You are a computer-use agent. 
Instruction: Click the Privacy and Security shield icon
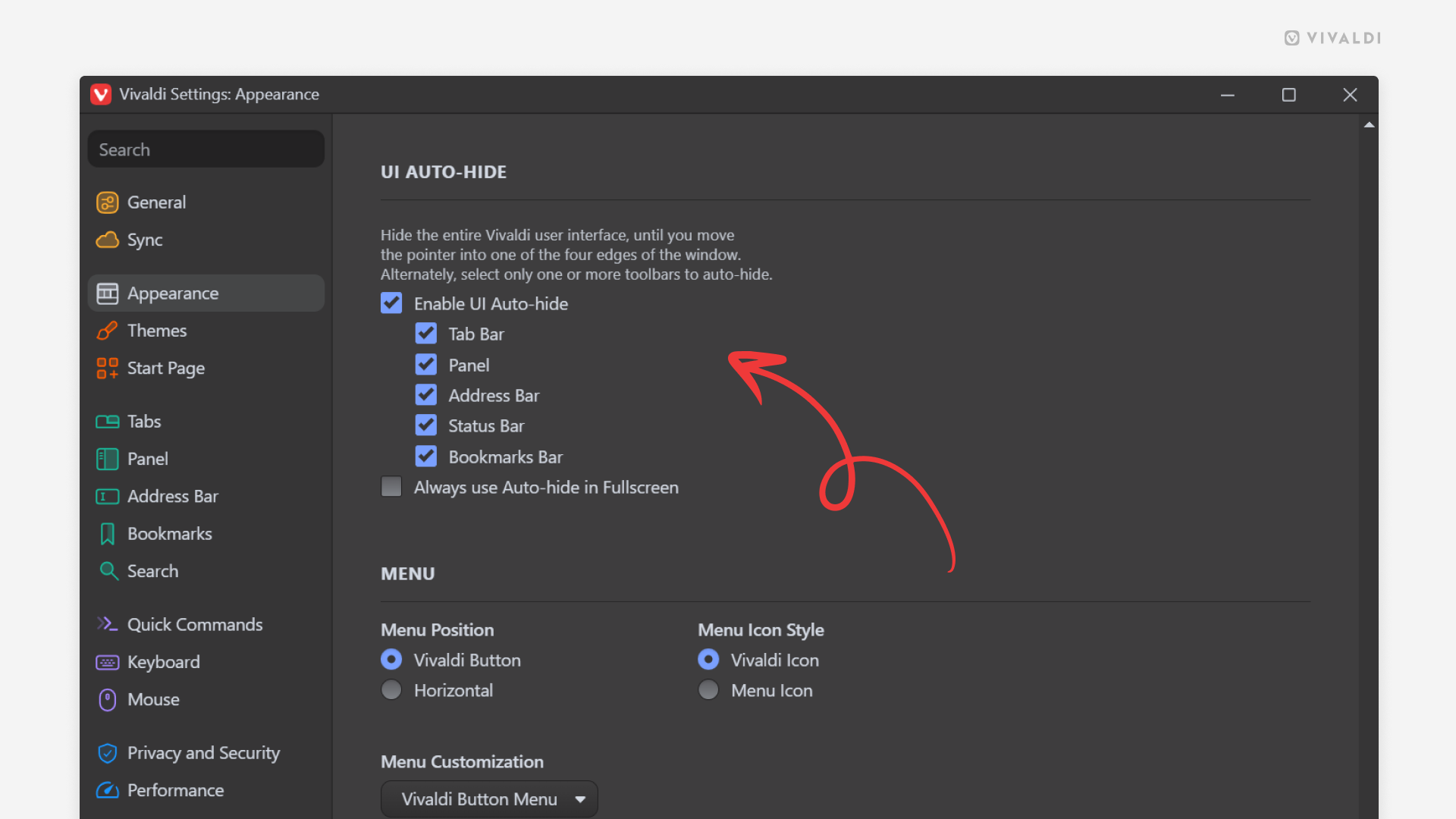tap(107, 753)
